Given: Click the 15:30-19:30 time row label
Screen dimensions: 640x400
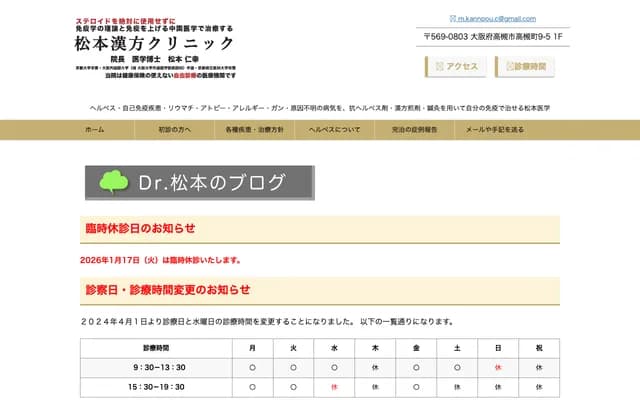Looking at the screenshot, I should [x=156, y=386].
